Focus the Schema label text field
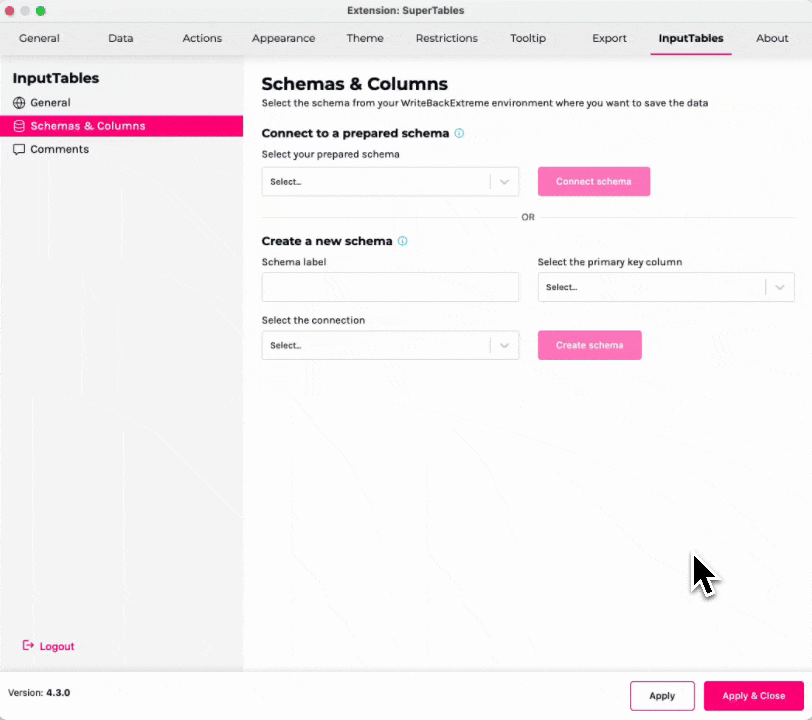 390,287
